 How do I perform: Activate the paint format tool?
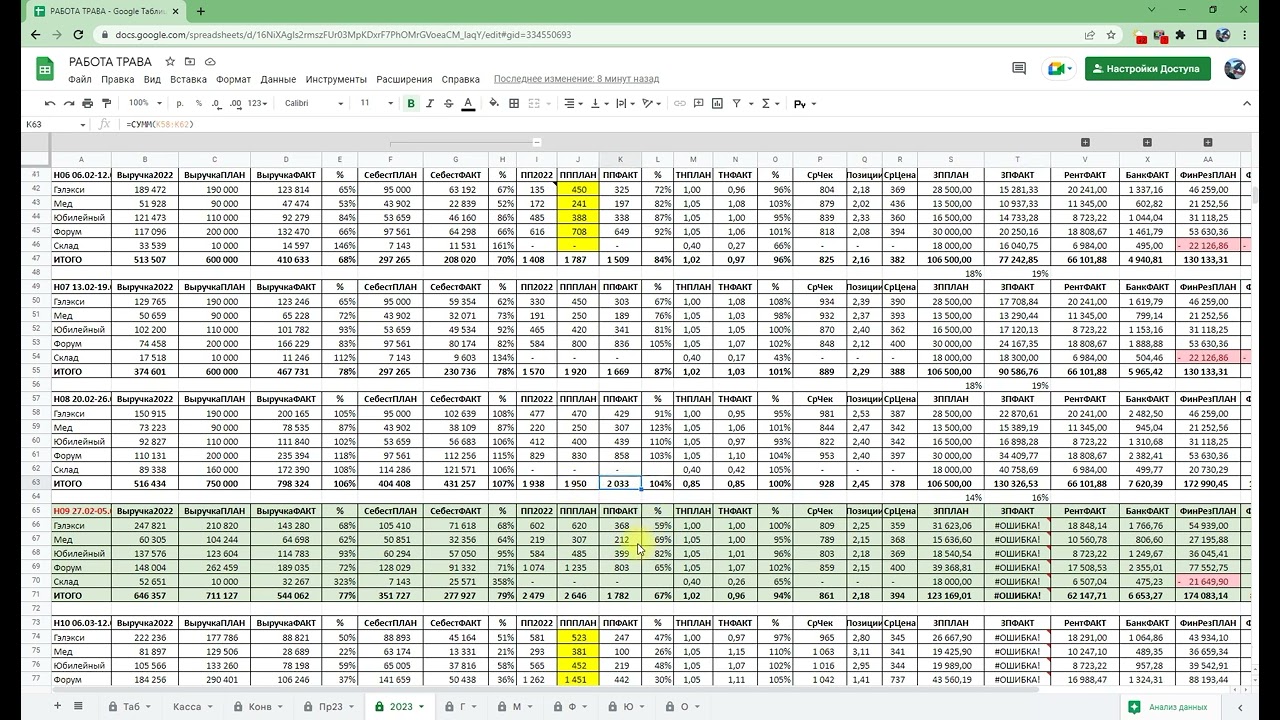(x=107, y=103)
